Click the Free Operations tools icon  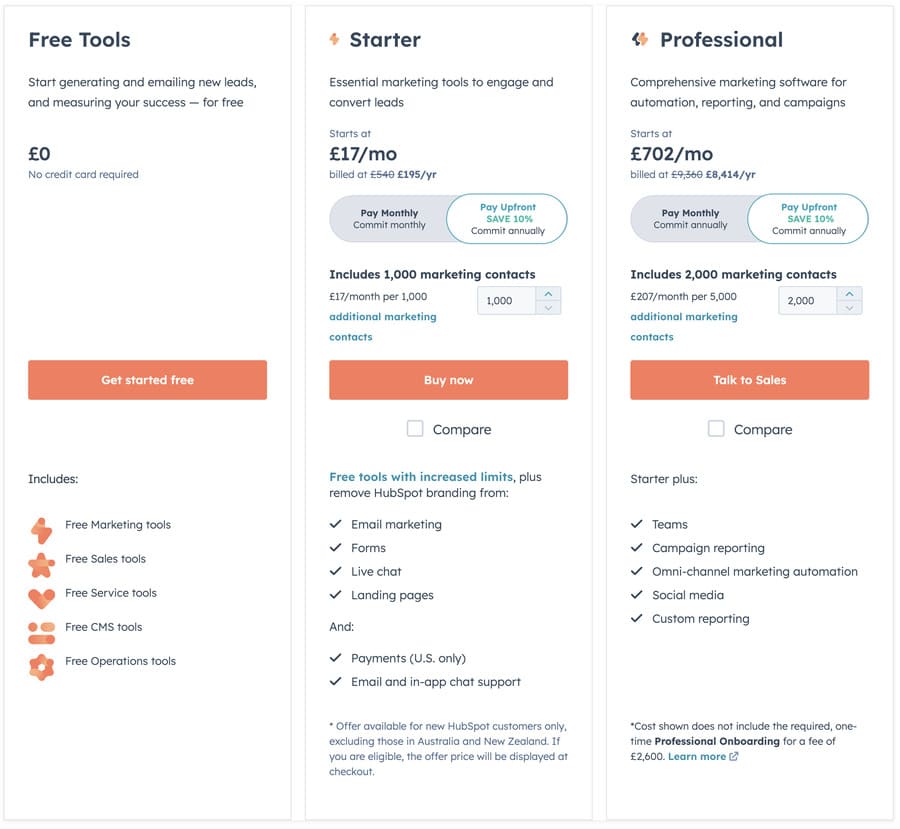pyautogui.click(x=41, y=666)
